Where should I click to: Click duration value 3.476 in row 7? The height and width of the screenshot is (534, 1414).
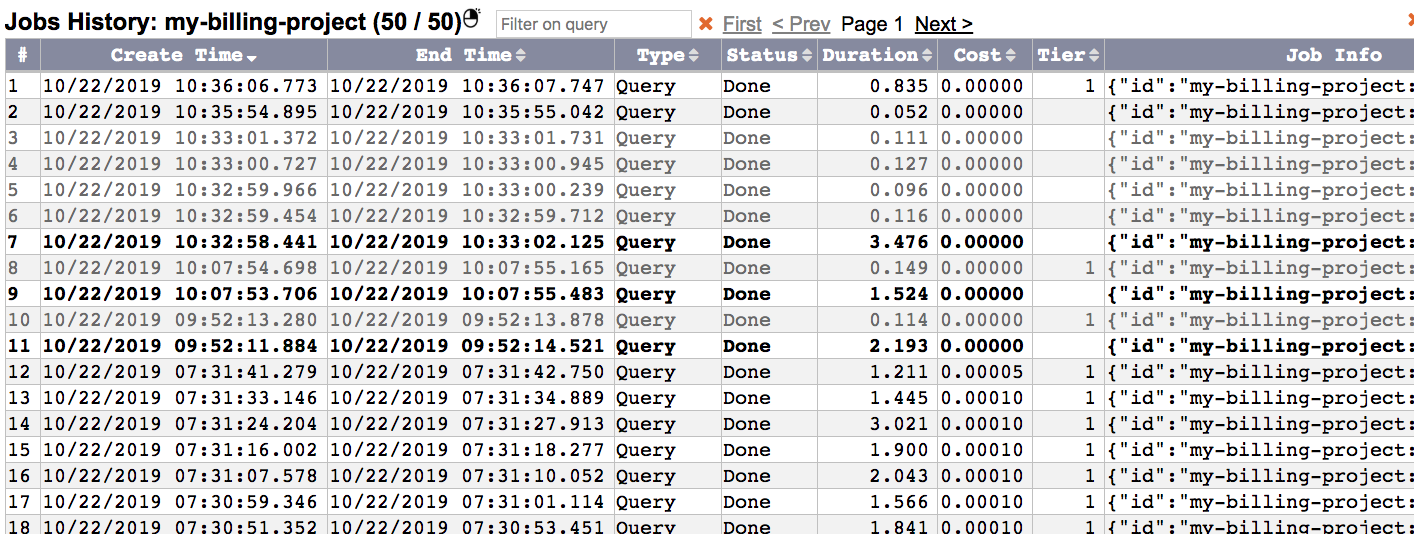tap(899, 242)
